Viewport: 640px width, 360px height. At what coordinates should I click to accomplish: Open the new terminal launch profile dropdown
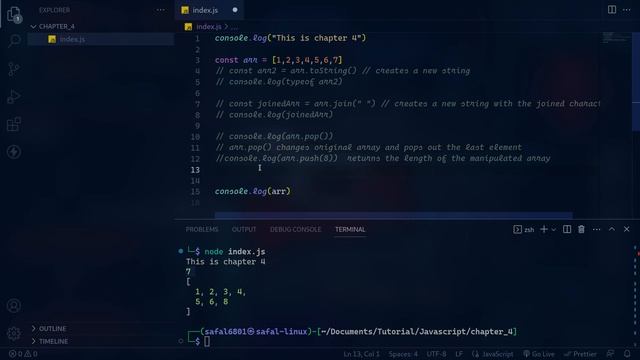tap(553, 230)
